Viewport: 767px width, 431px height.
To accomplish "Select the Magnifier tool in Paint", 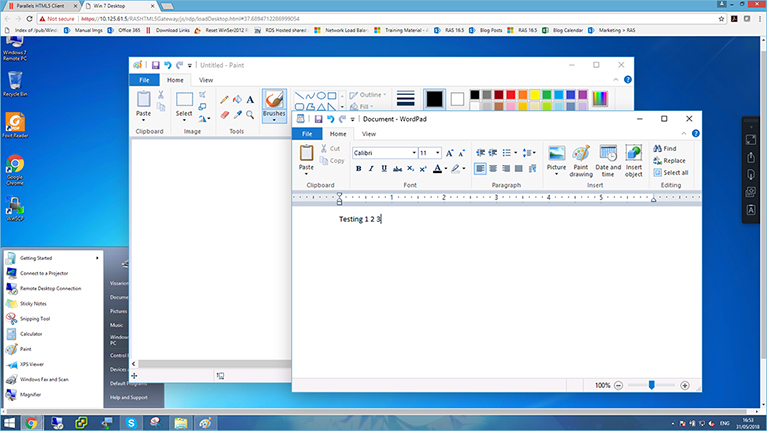I will [x=250, y=115].
